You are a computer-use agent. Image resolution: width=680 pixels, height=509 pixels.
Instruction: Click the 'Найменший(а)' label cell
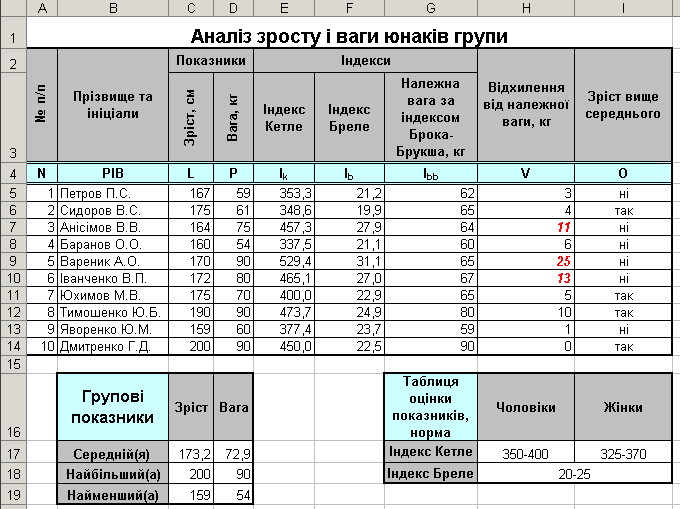point(113,495)
